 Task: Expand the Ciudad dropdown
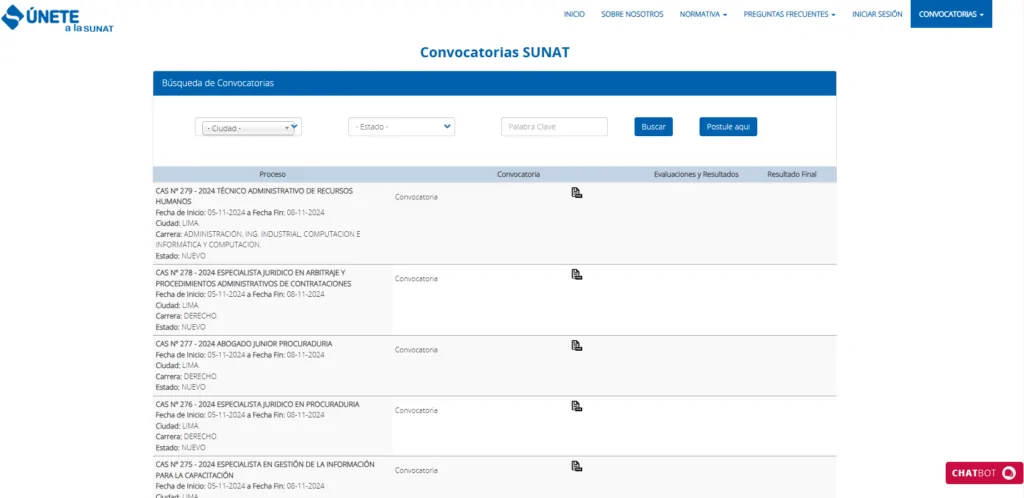click(249, 128)
